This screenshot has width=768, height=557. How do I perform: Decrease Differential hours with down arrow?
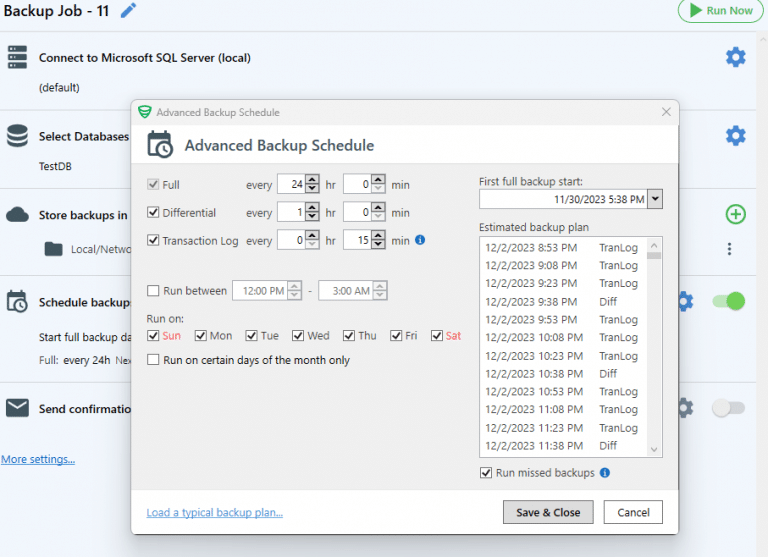(x=312, y=217)
